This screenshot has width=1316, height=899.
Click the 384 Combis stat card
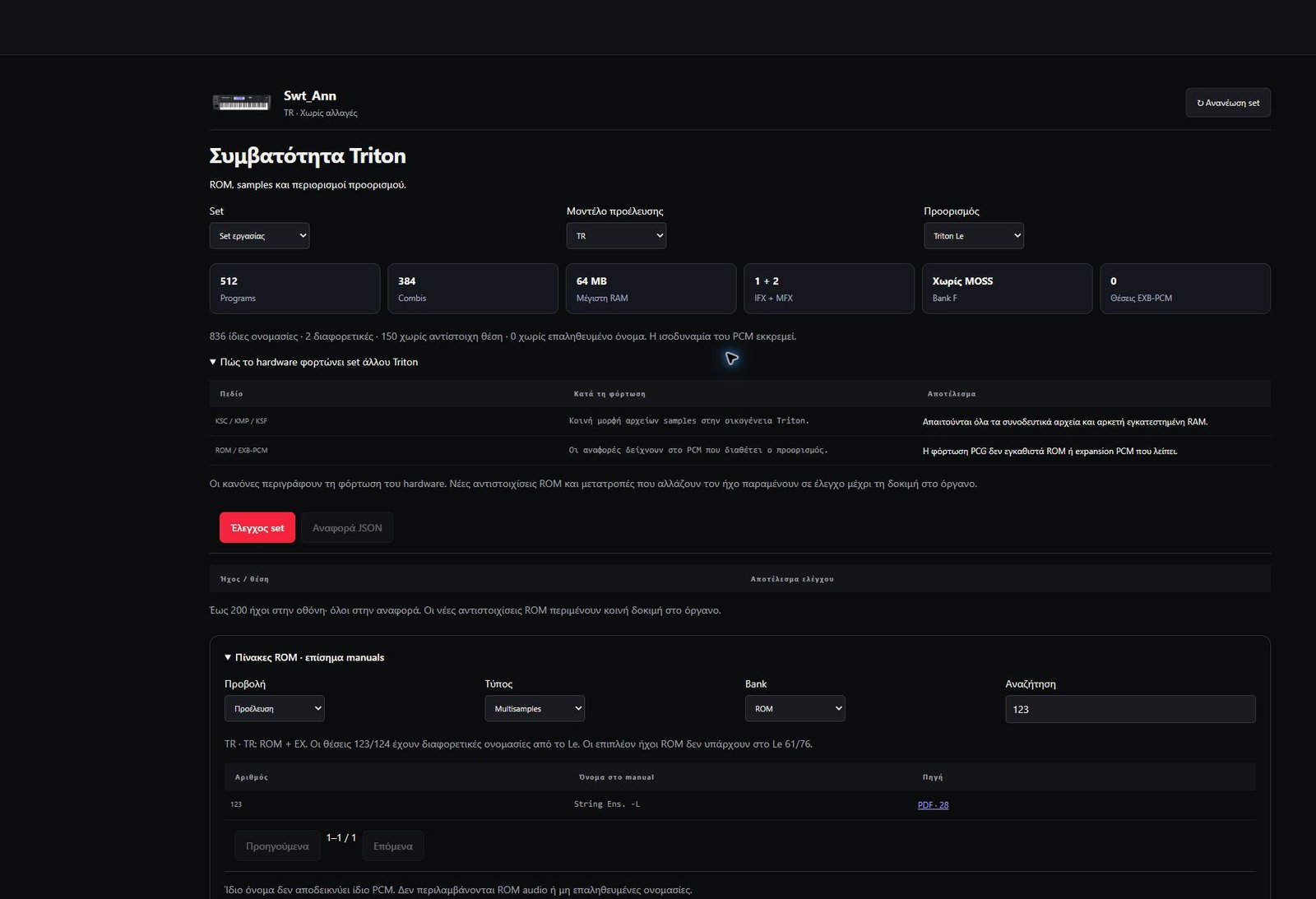(x=473, y=289)
